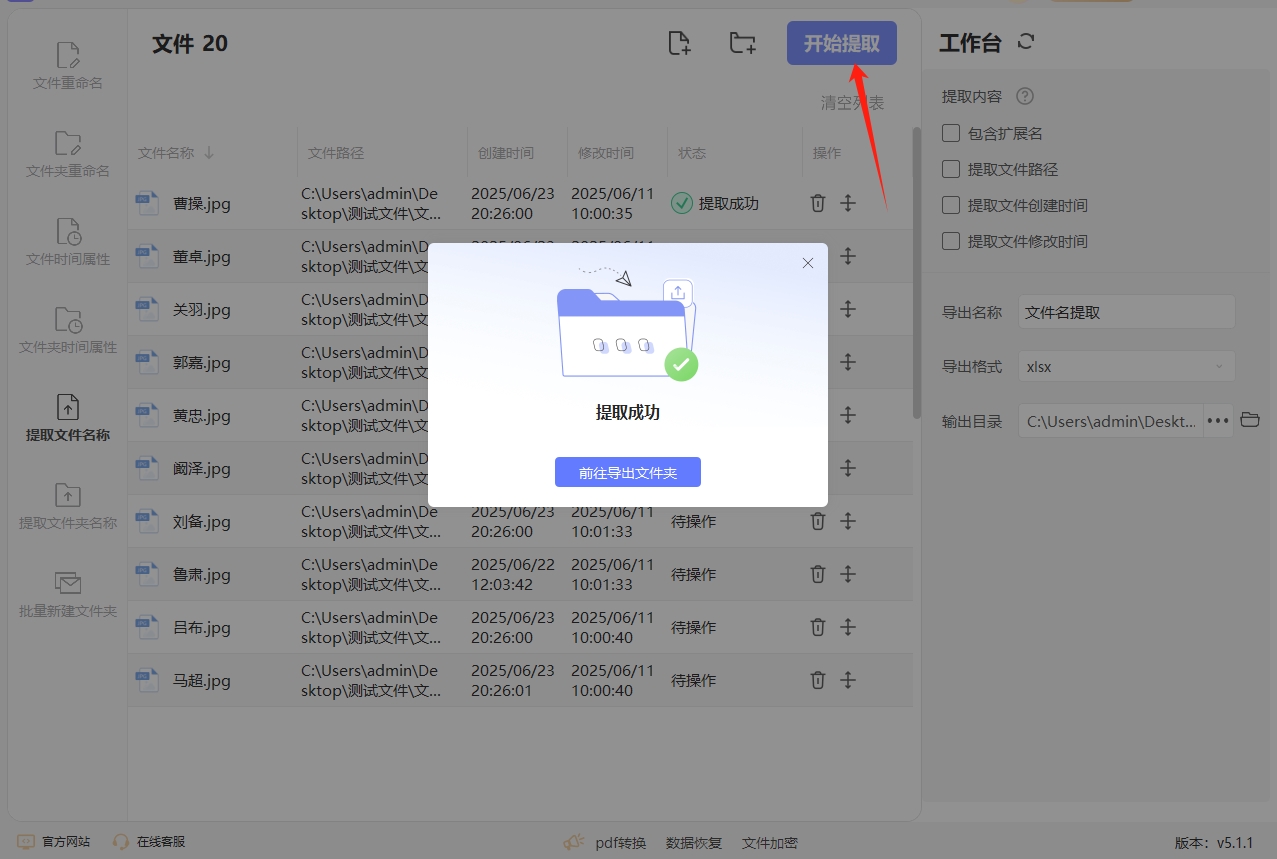Screen dimensions: 1277x859
Task: Open 批量新建文件夹 in the sidebar
Action: pyautogui.click(x=68, y=594)
